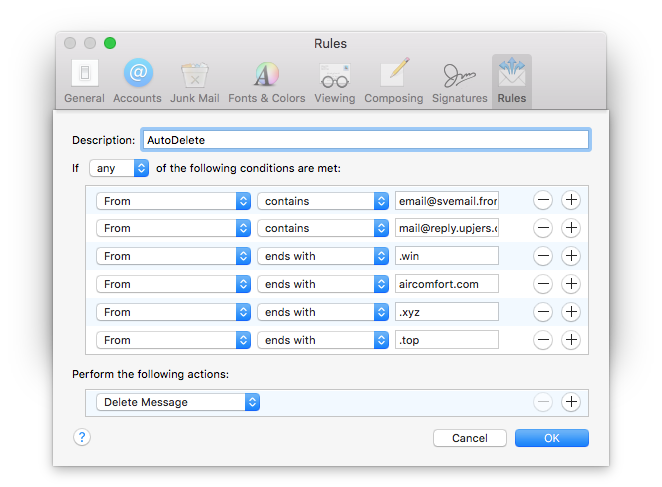Add a condition after aircomfort.com row
Viewport: 662px width, 487px height.
coord(571,284)
